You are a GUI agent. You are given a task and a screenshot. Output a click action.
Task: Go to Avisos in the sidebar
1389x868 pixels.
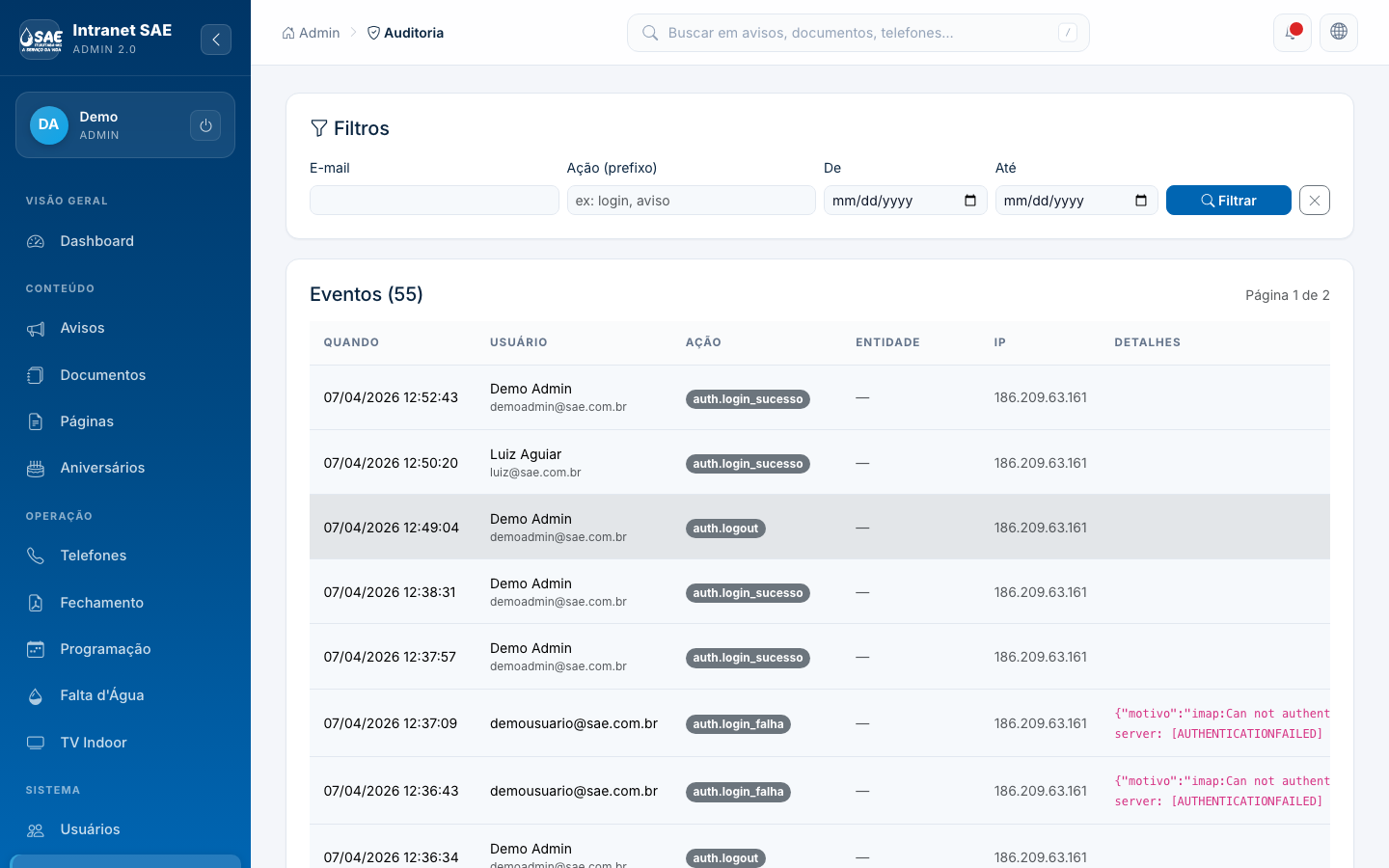[x=125, y=328]
